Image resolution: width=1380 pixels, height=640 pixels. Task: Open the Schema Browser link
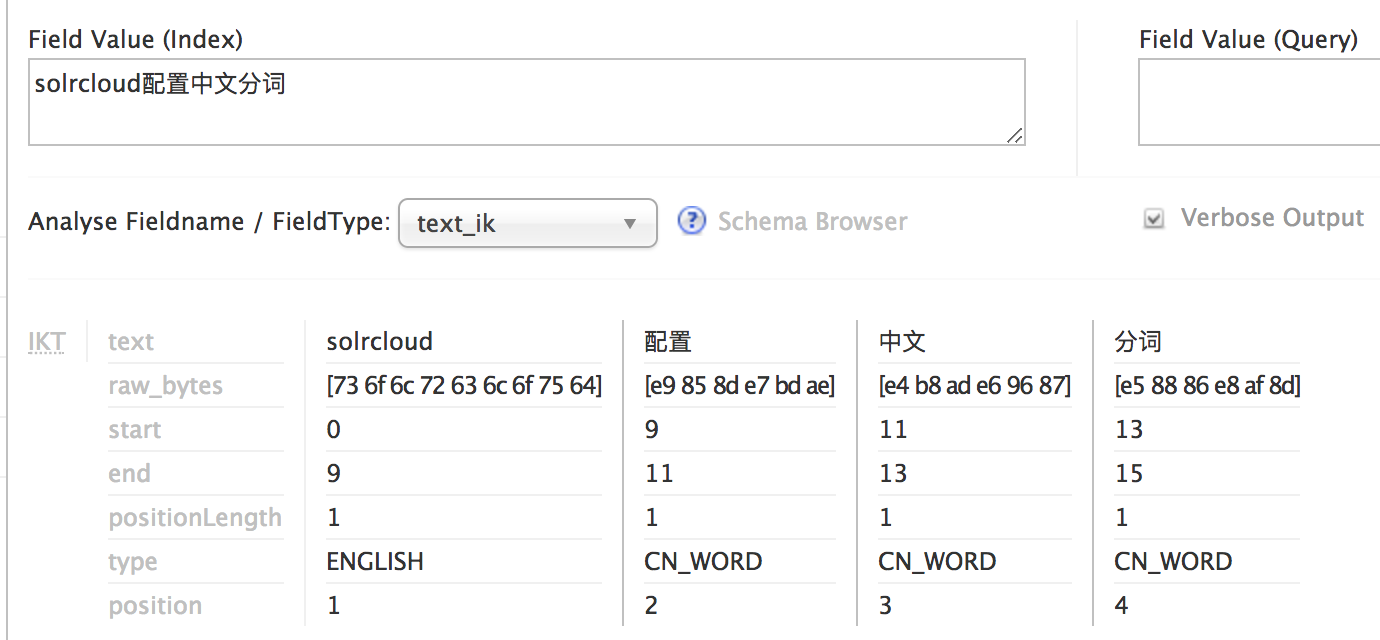click(812, 221)
